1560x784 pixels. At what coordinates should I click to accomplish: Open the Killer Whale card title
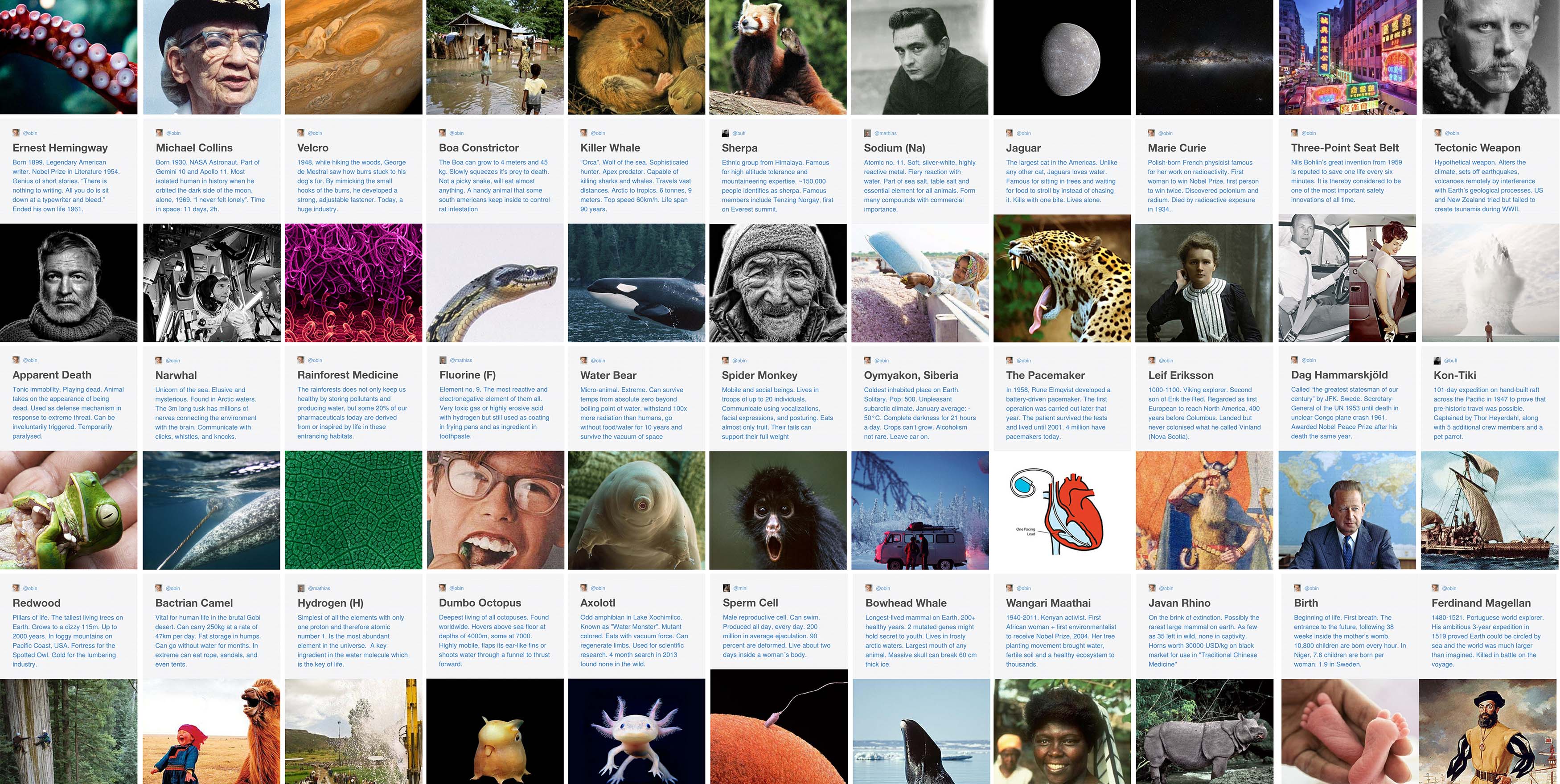point(610,148)
